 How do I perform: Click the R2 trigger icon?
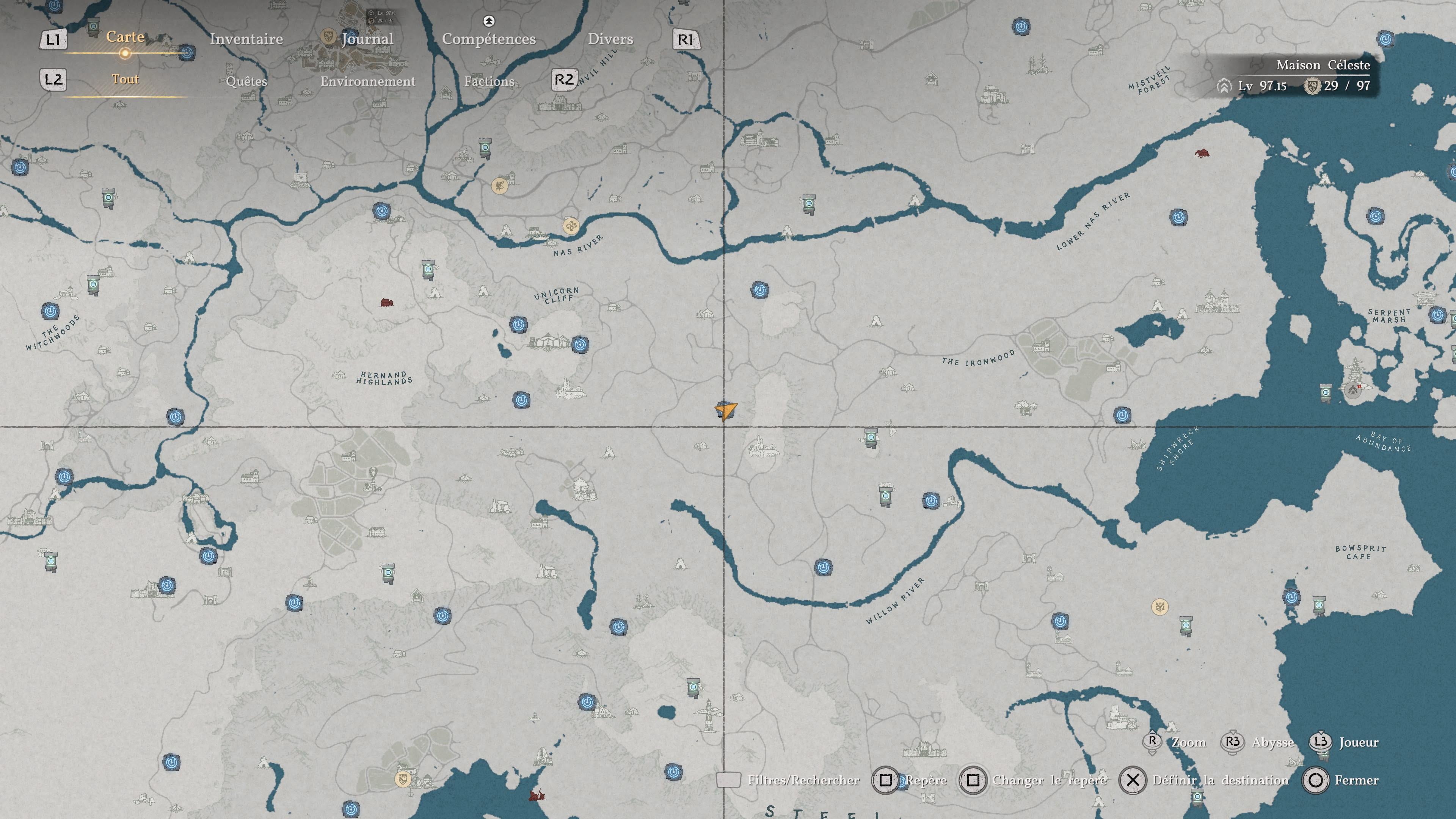click(564, 80)
